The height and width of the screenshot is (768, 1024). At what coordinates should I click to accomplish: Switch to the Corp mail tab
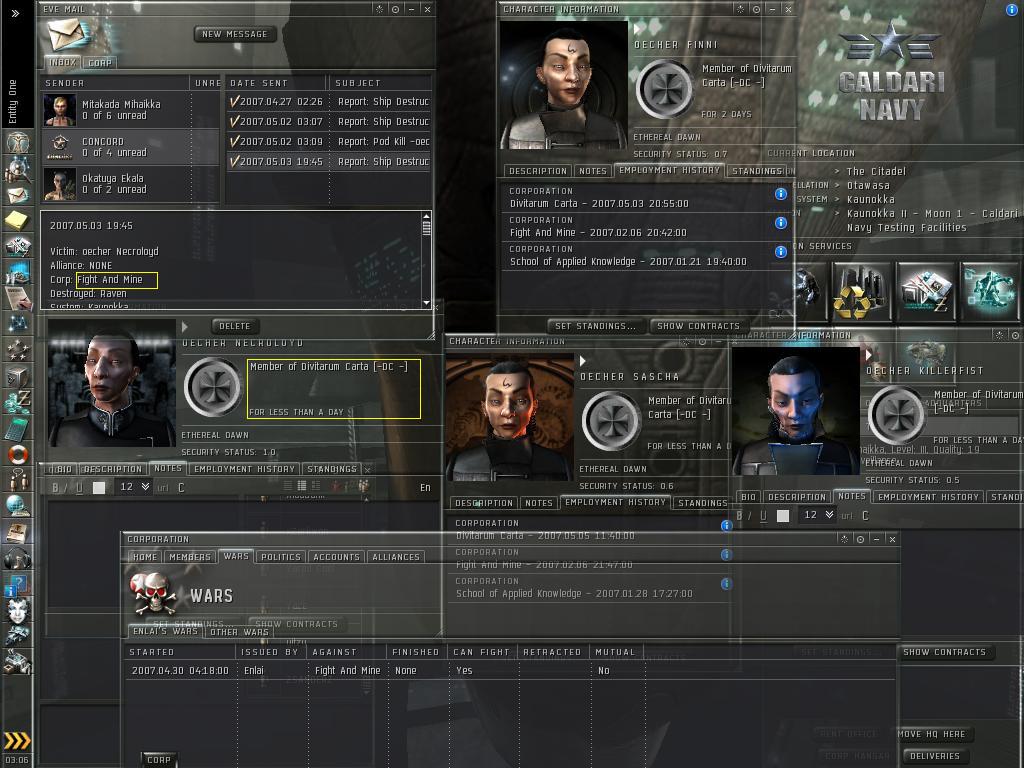pos(100,63)
